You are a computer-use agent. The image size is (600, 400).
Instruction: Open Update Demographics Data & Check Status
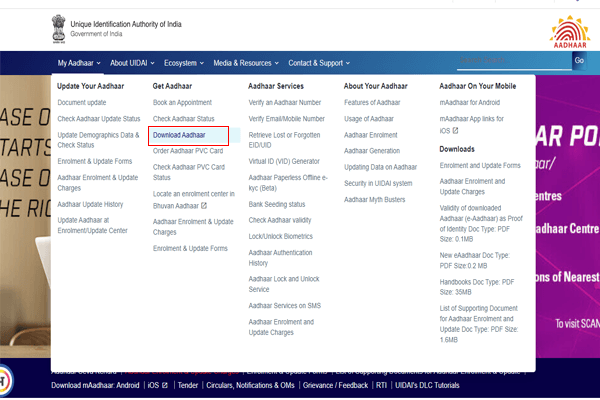point(98,140)
